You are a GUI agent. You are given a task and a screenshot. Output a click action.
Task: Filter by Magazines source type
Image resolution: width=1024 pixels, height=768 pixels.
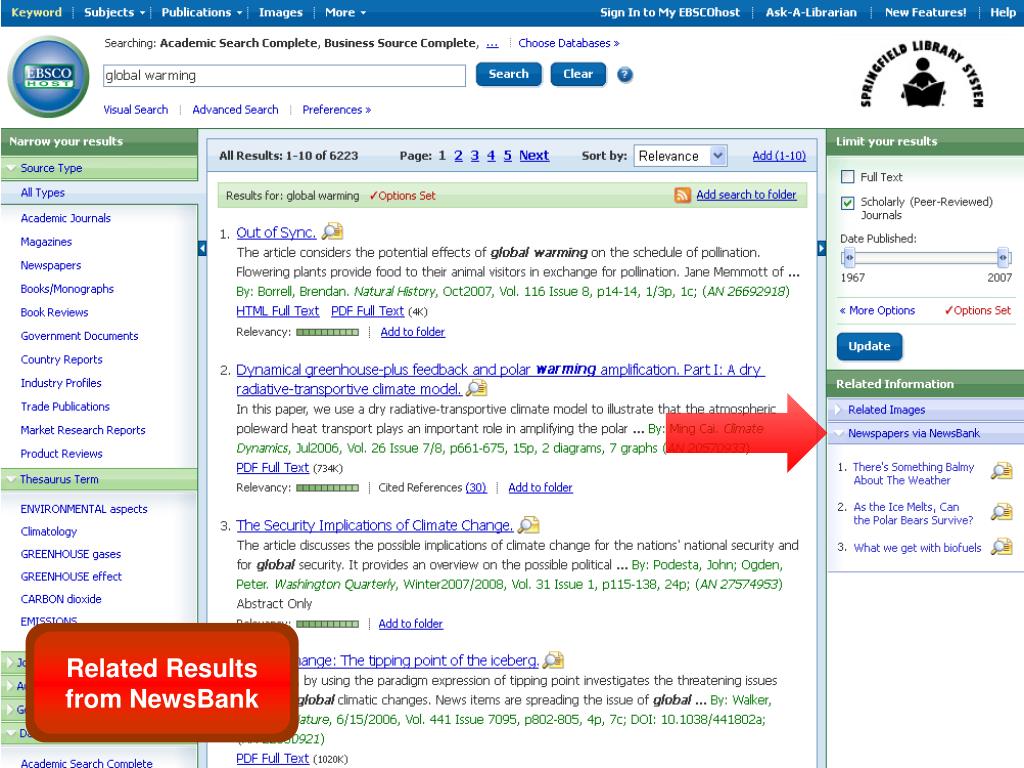tap(46, 242)
